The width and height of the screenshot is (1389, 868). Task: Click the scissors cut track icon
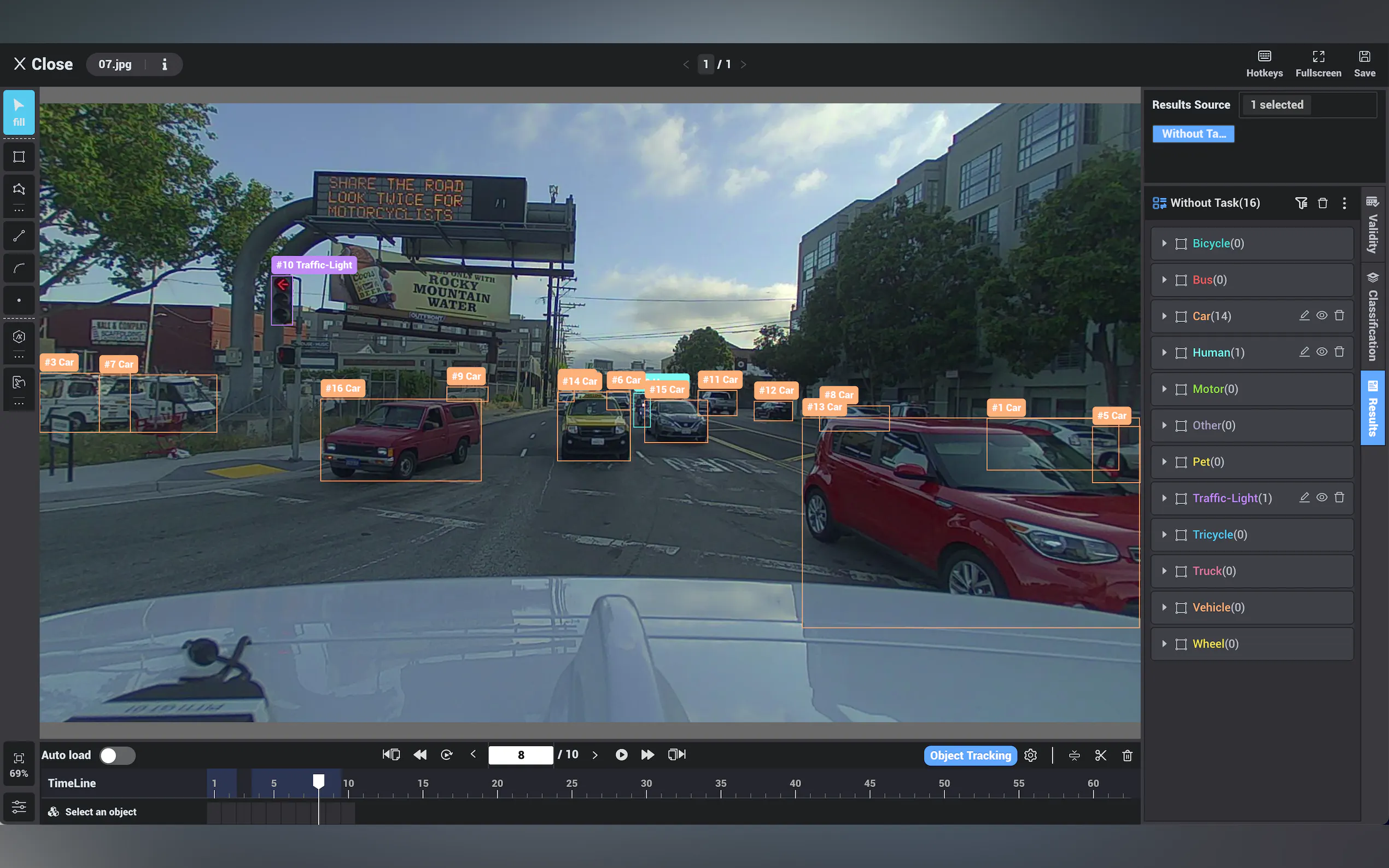point(1100,755)
